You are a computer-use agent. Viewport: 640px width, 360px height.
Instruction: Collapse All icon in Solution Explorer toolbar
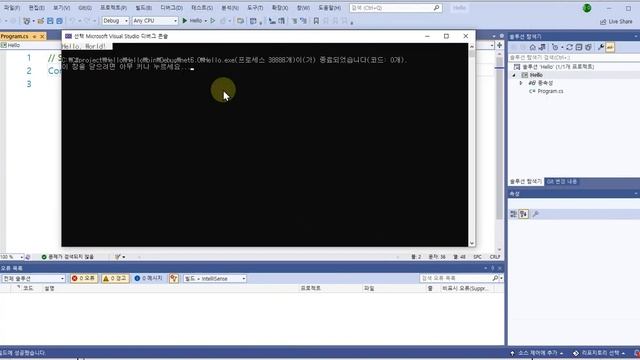point(579,47)
